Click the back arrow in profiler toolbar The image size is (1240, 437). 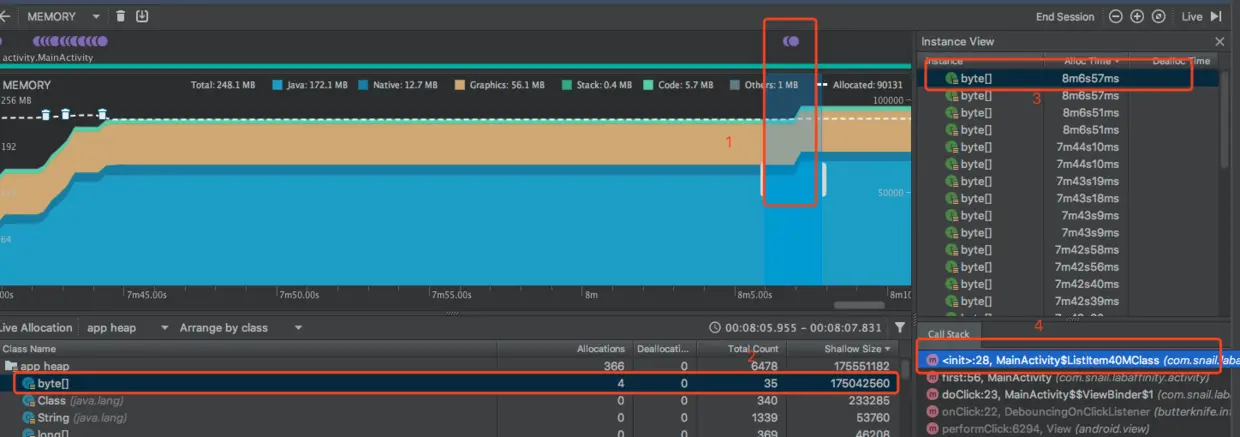tap(6, 16)
